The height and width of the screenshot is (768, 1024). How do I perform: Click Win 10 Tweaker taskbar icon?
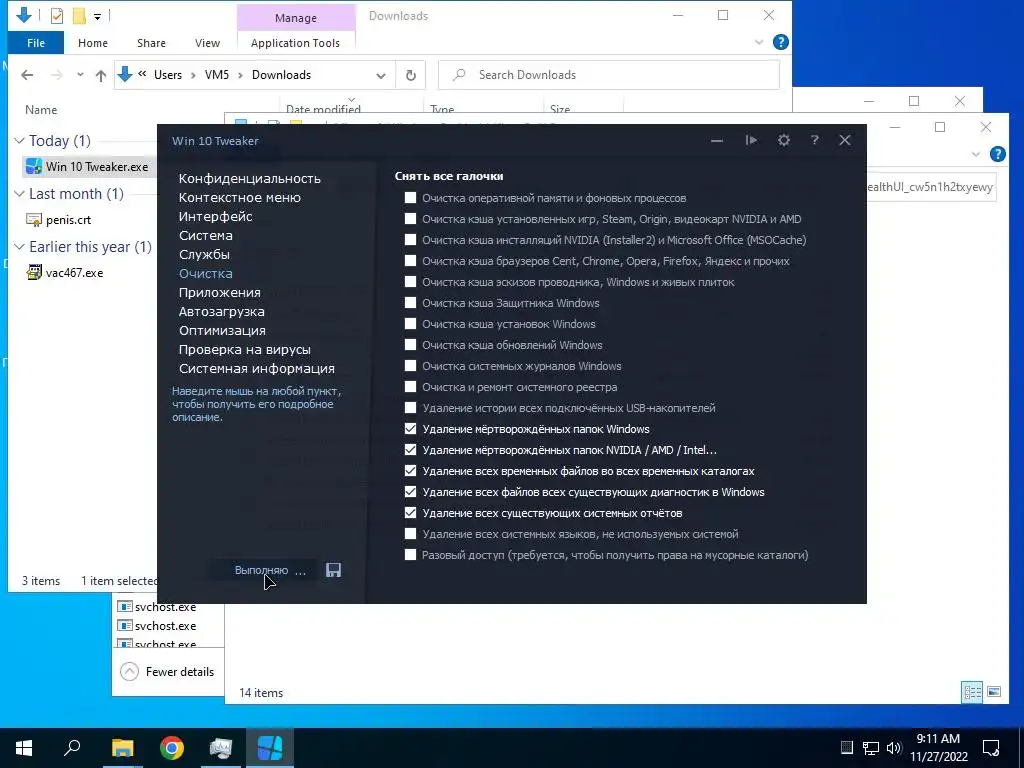[x=270, y=748]
